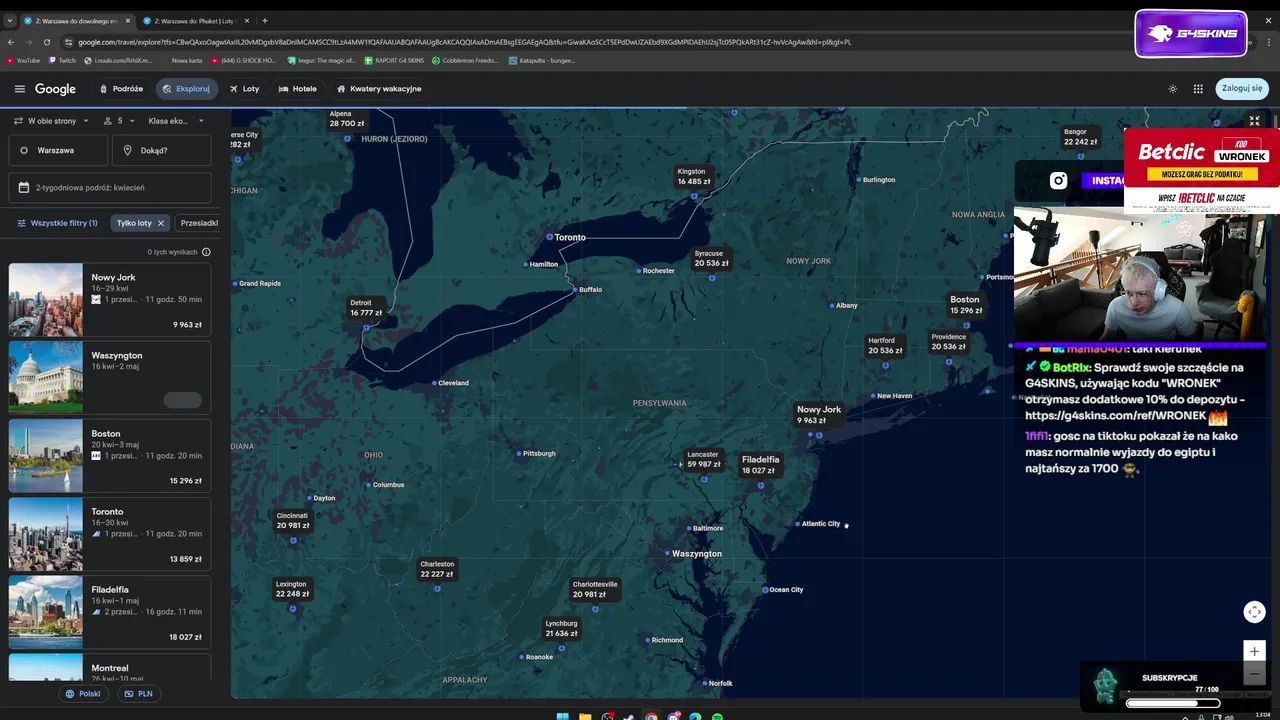Open the Filadelfia result card
The image size is (1280, 720).
(x=110, y=611)
